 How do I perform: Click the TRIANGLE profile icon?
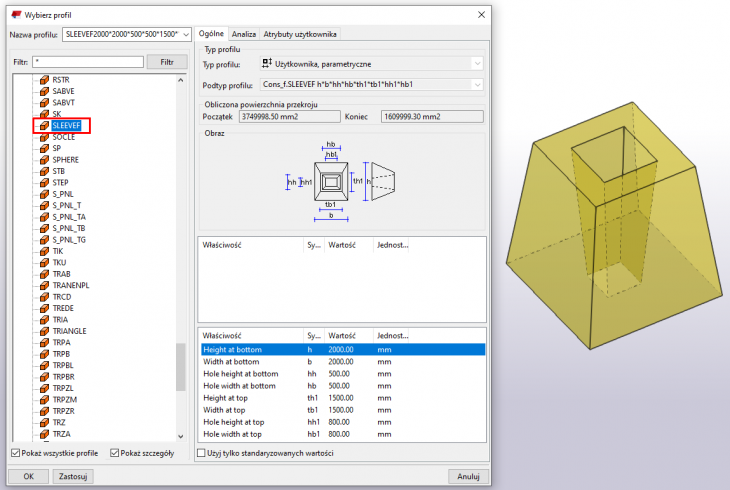43,330
